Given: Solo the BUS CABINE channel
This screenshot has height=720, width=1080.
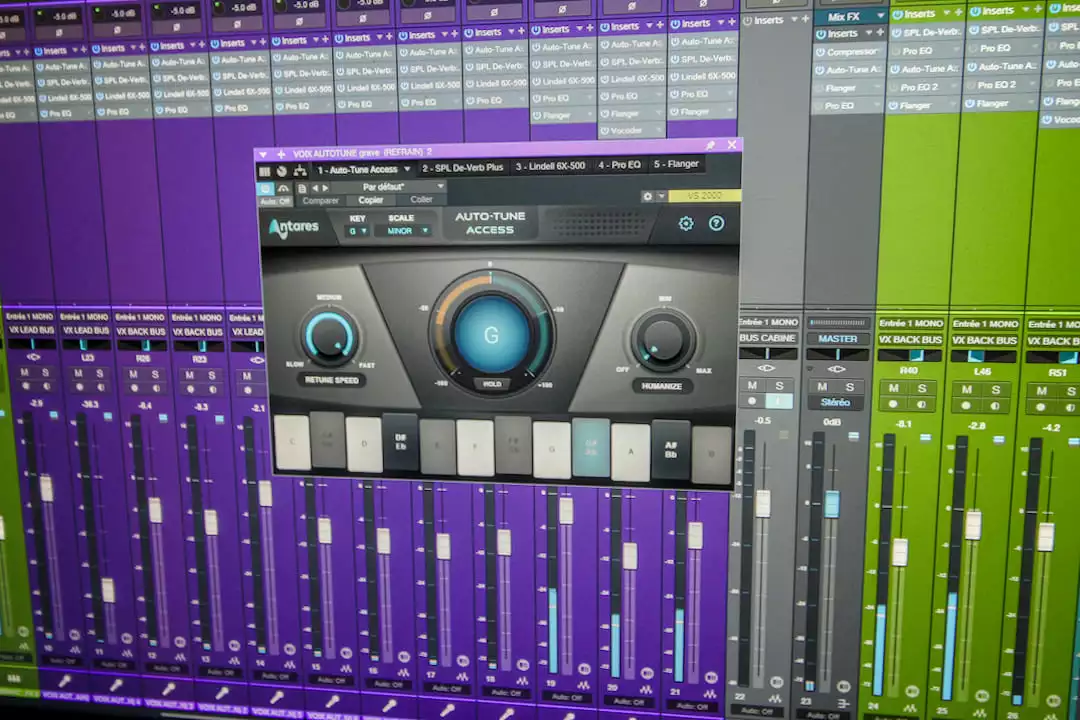Looking at the screenshot, I should 779,385.
